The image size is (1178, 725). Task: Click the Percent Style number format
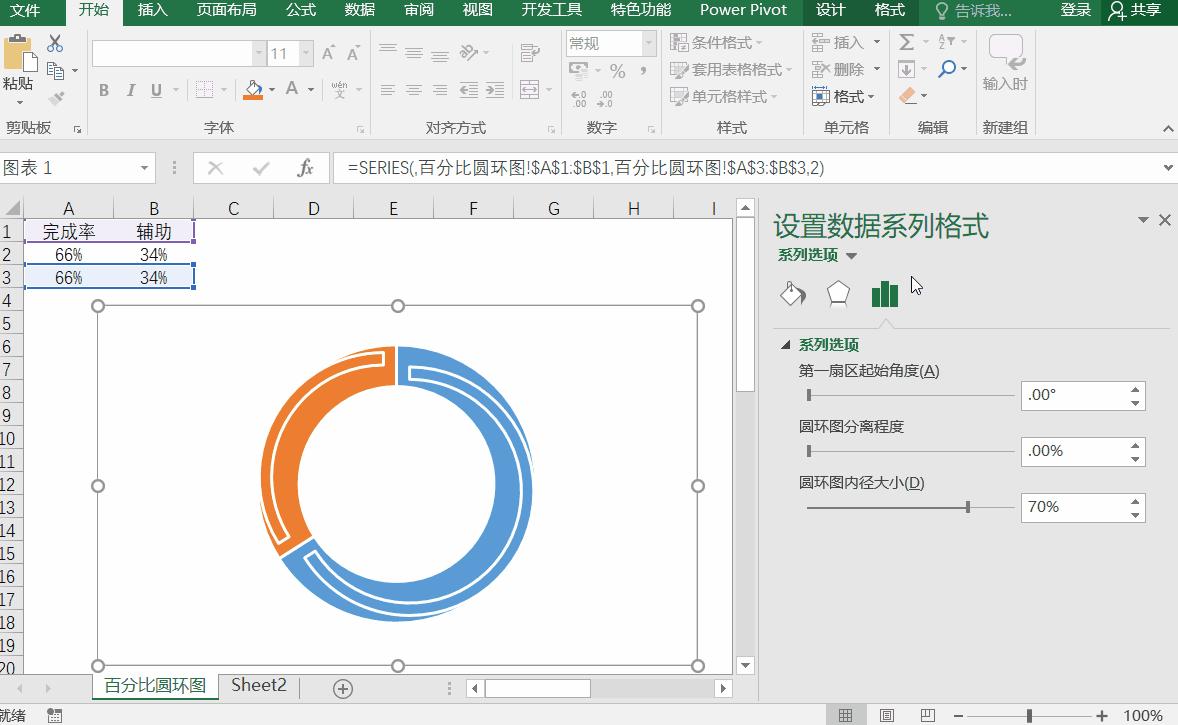pyautogui.click(x=616, y=70)
